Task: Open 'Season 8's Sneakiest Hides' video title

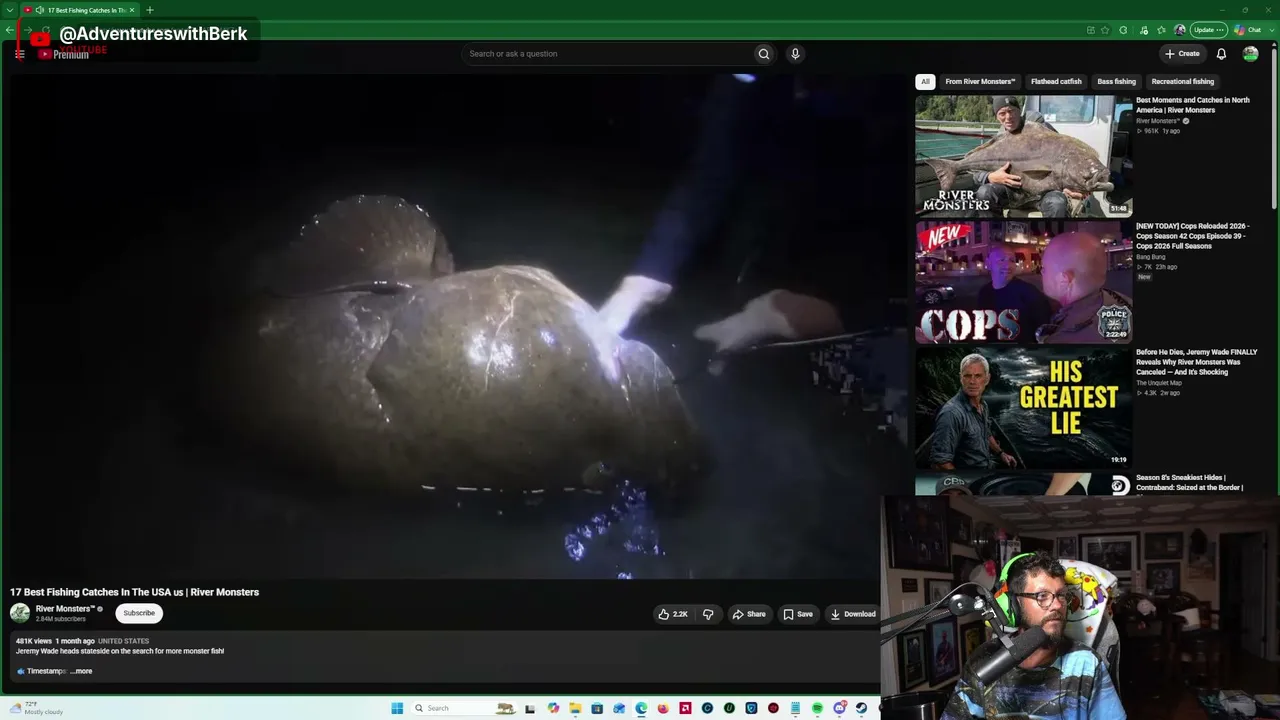Action: coord(1190,483)
